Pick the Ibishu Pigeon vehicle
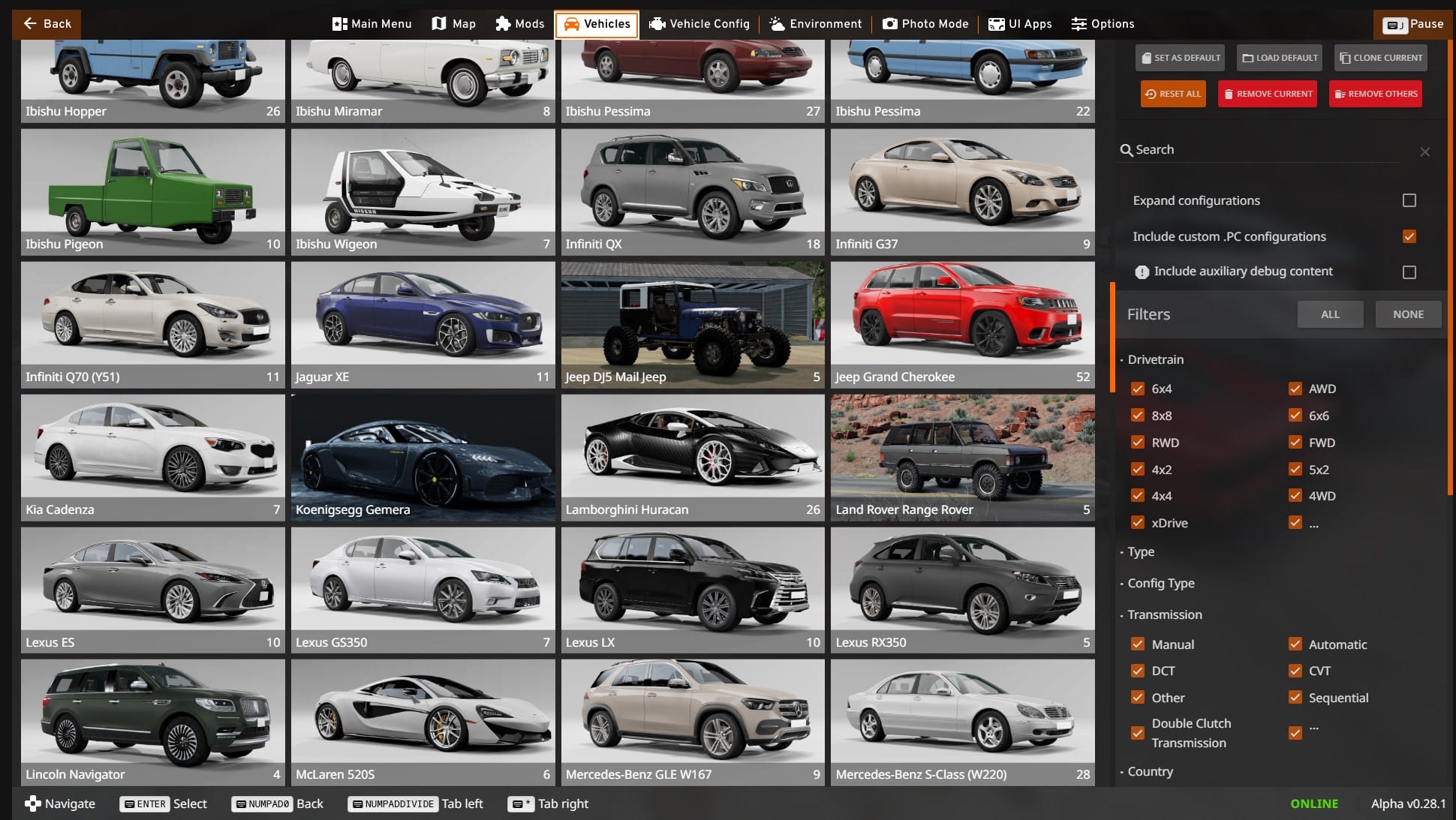This screenshot has height=820, width=1456. (153, 191)
